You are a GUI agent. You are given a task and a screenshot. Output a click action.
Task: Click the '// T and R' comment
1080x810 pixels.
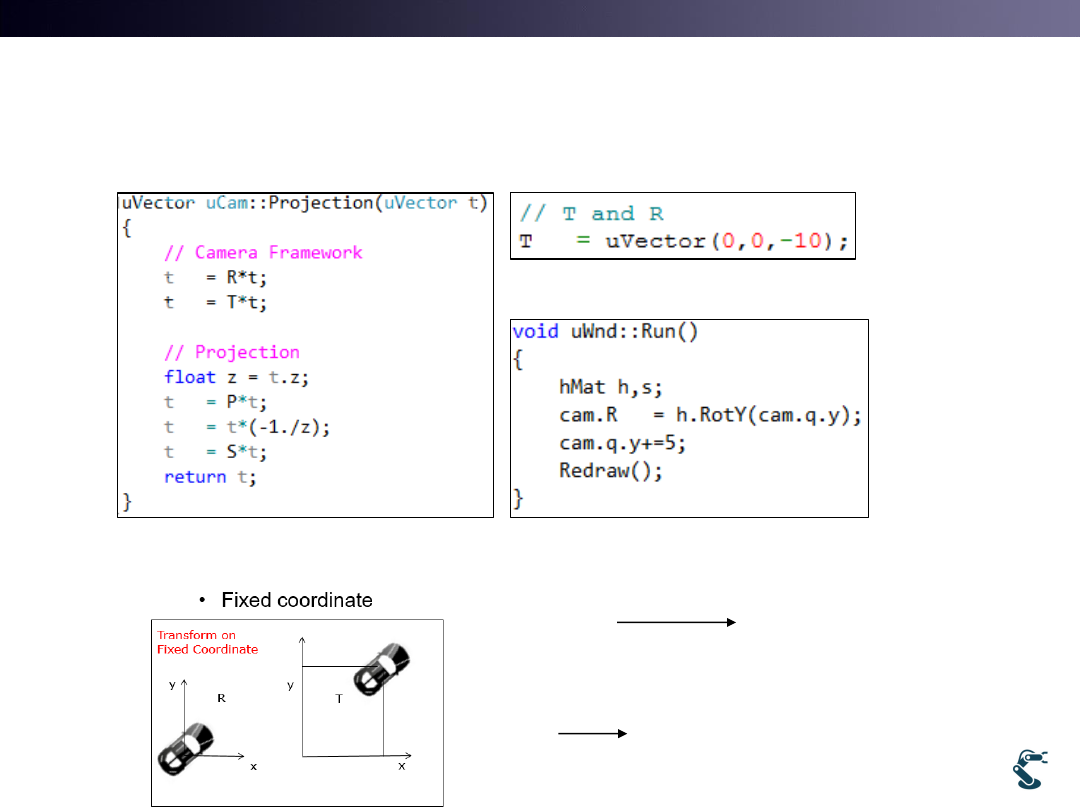coord(590,213)
